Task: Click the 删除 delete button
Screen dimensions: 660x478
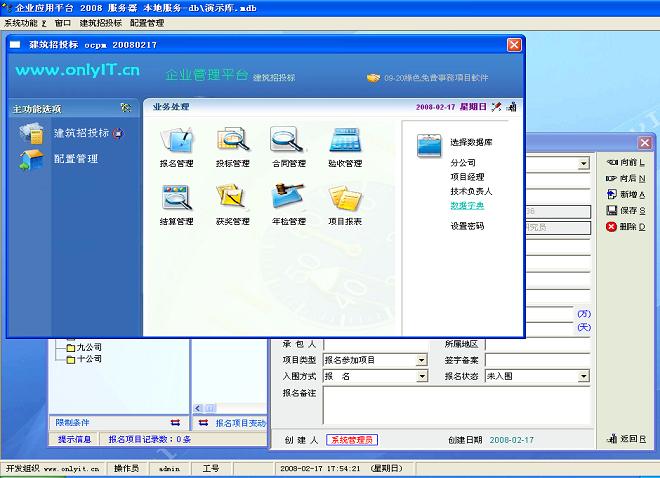Action: point(626,227)
